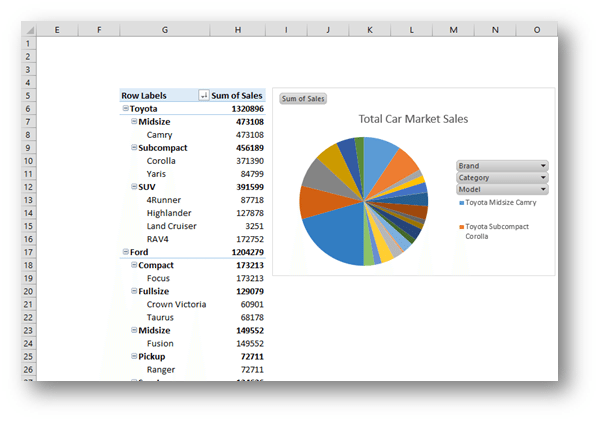Screen dimensions: 600x423
Task: Click the gray pie slice on upper left
Action: (x=325, y=178)
